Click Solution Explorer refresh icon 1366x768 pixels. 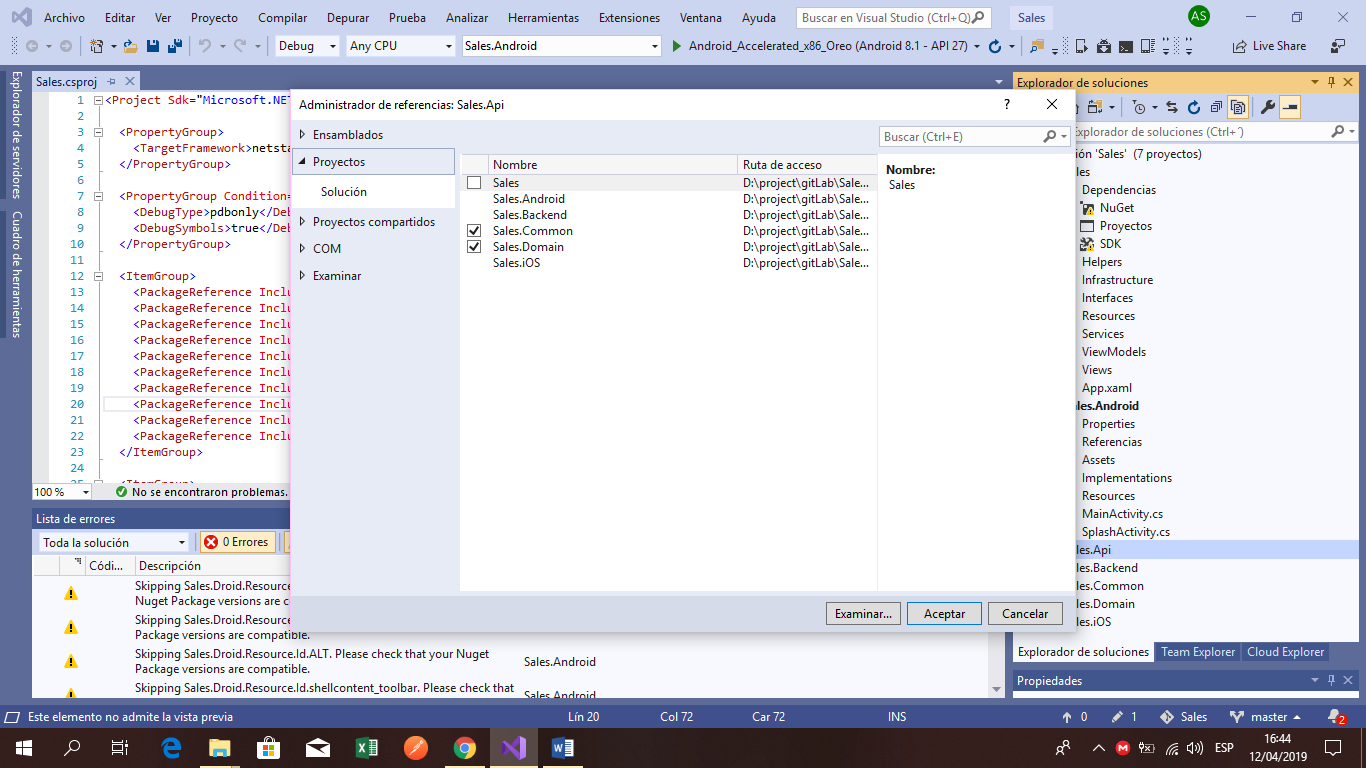(x=1193, y=107)
